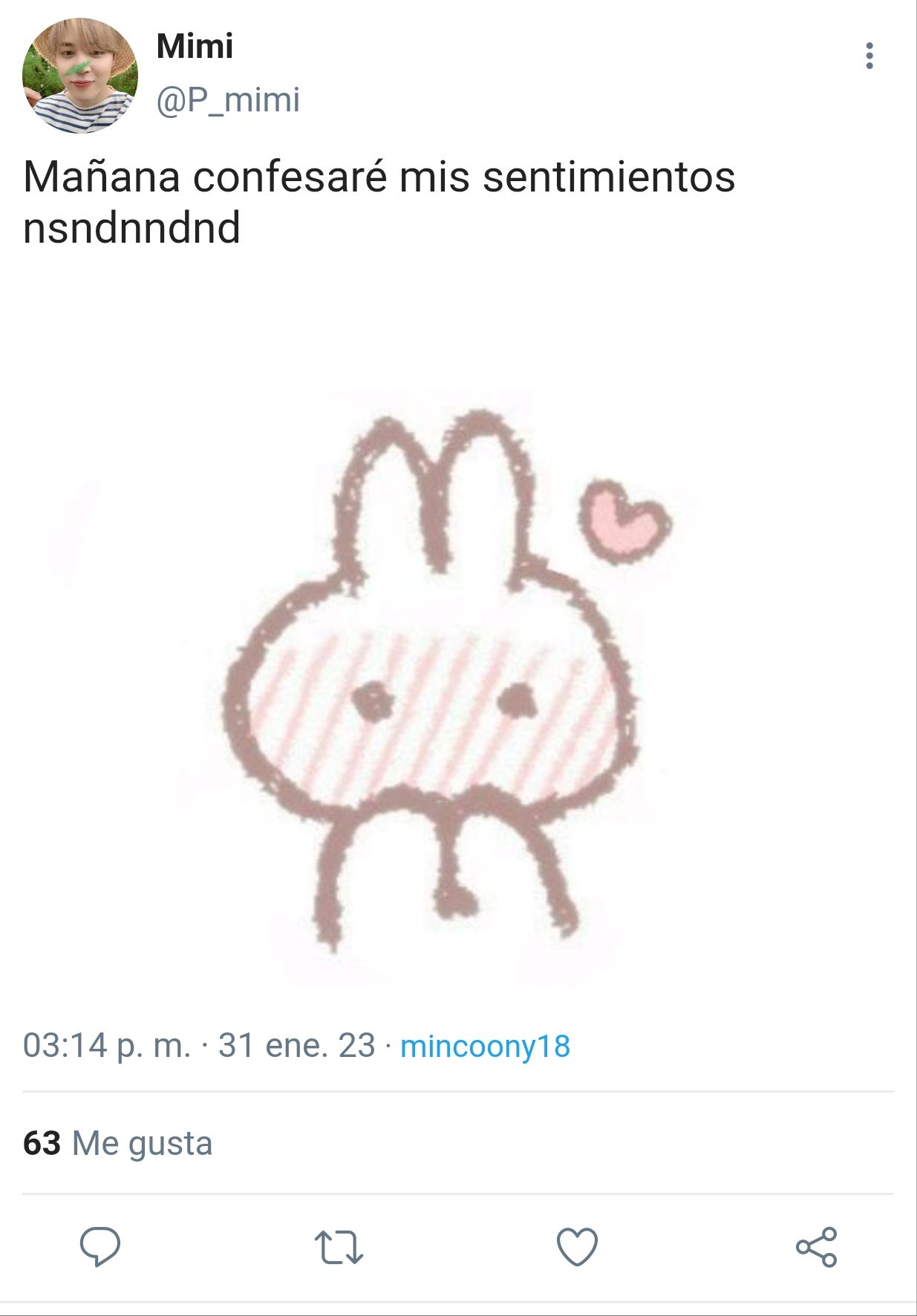
Task: Tap the timestamp 03:14 p. m.
Action: 106,1046
